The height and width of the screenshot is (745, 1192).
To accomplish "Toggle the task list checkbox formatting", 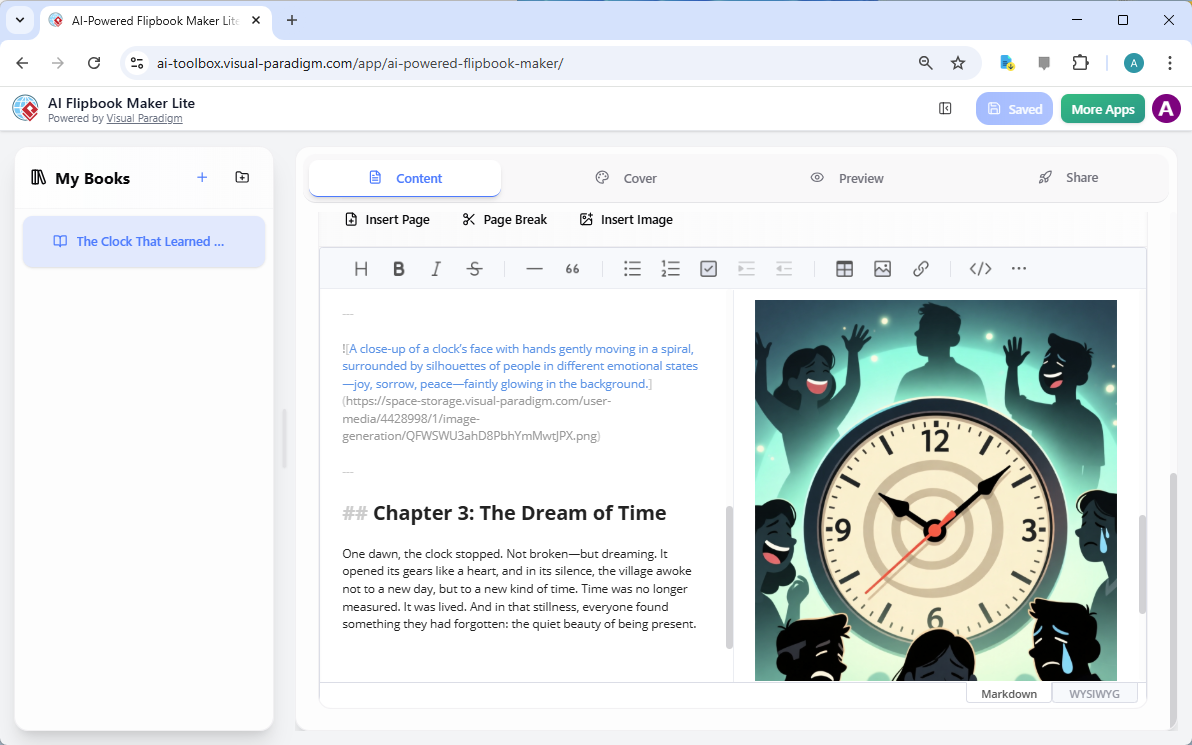I will (x=708, y=268).
